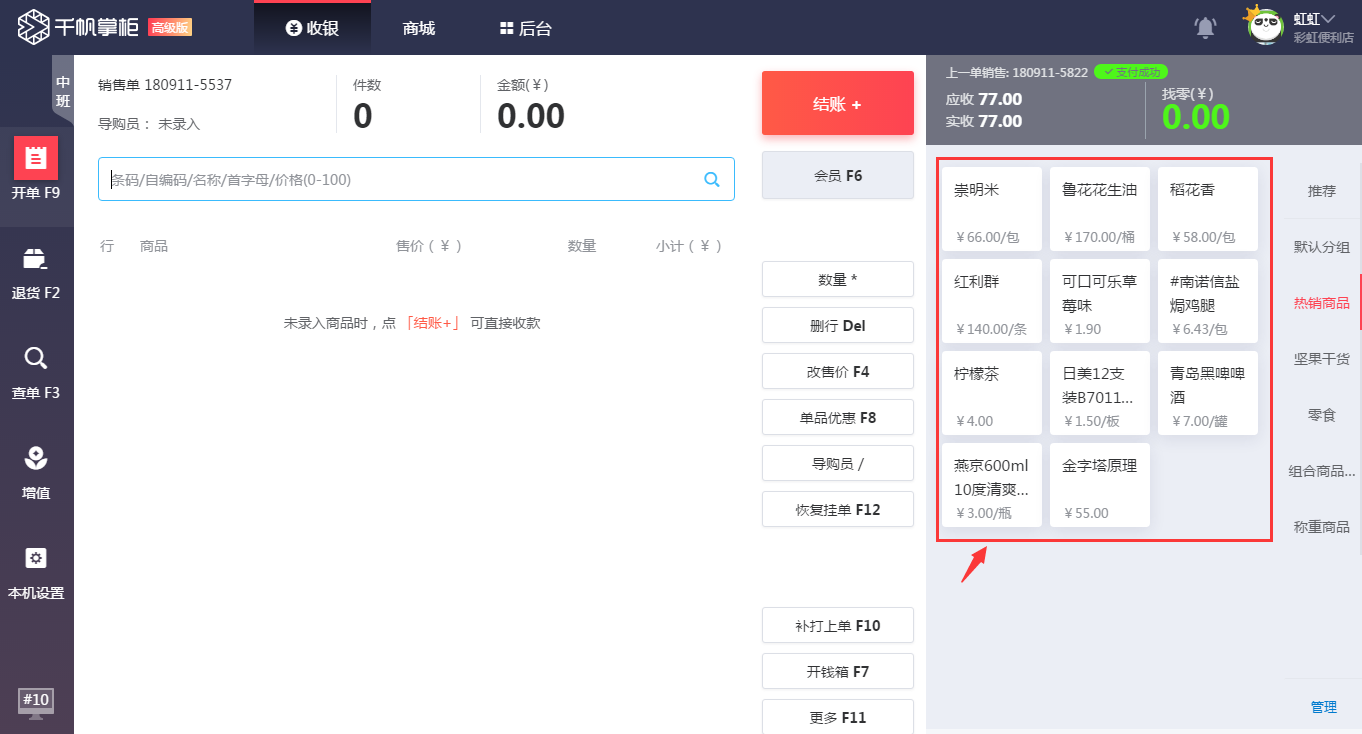Select the 坚果干货 category
Image resolution: width=1362 pixels, height=734 pixels.
1322,359
